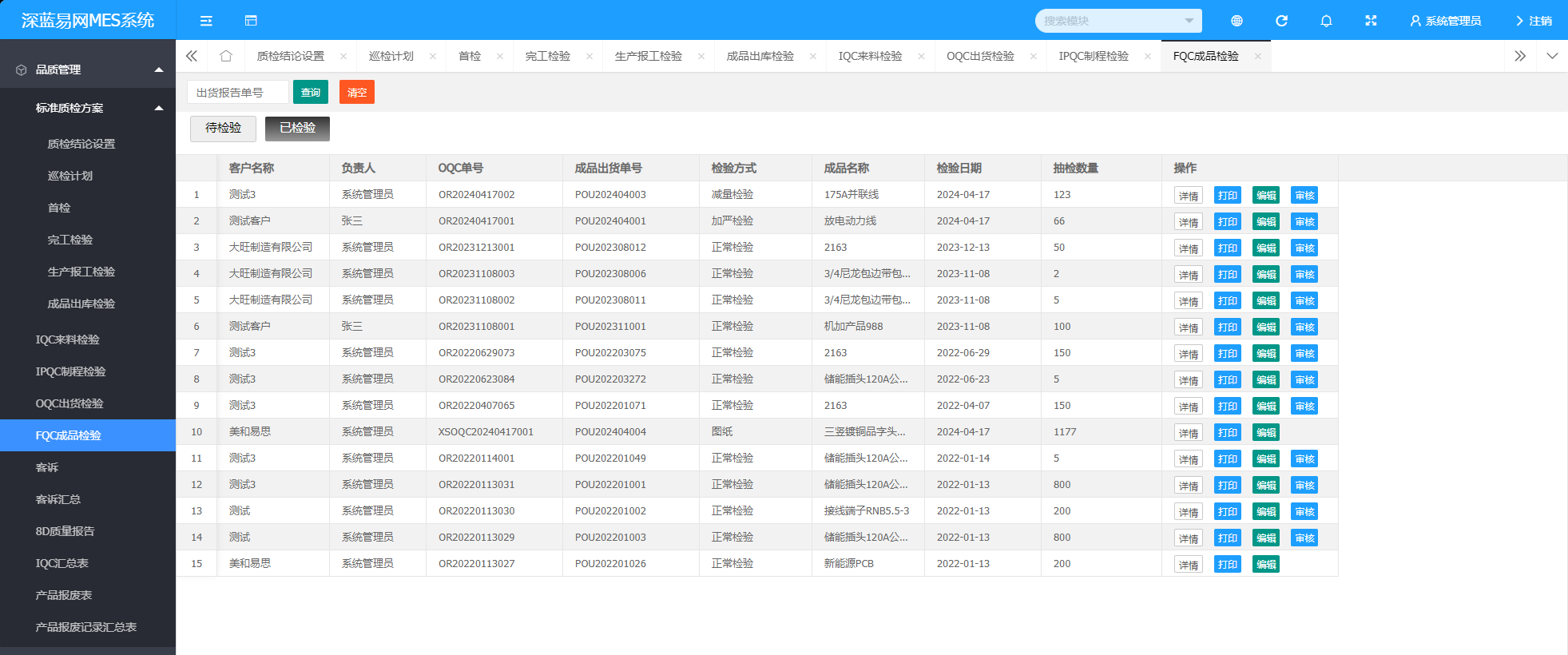Click the refresh icon in top bar

point(1281,21)
